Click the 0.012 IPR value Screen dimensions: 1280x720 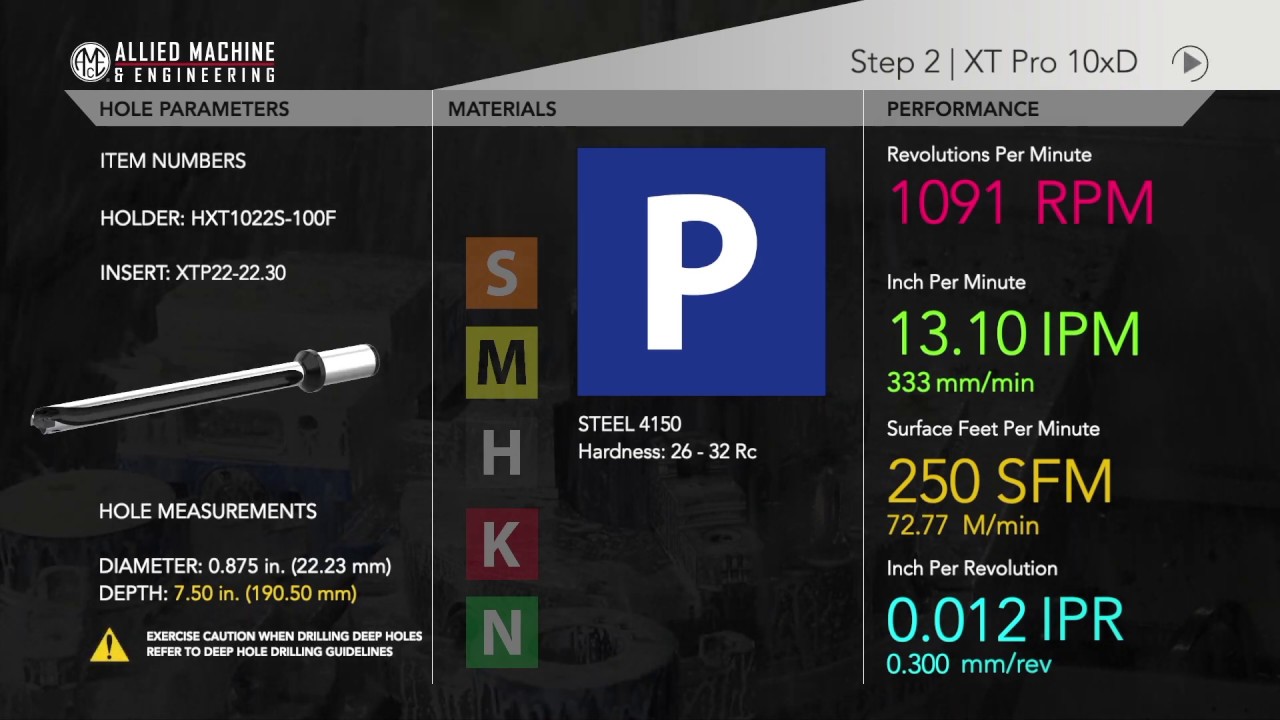pos(1005,620)
